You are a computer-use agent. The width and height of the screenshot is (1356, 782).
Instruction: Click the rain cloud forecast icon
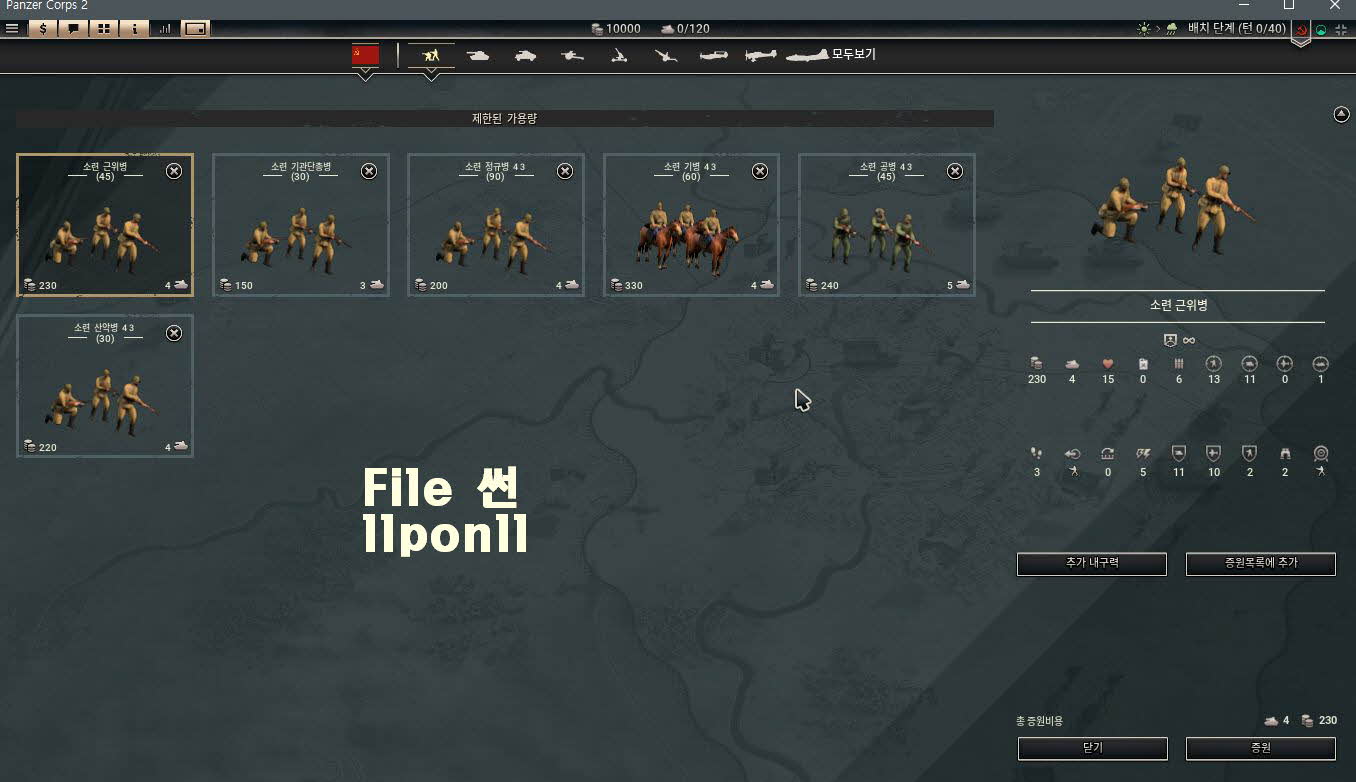coord(1171,29)
